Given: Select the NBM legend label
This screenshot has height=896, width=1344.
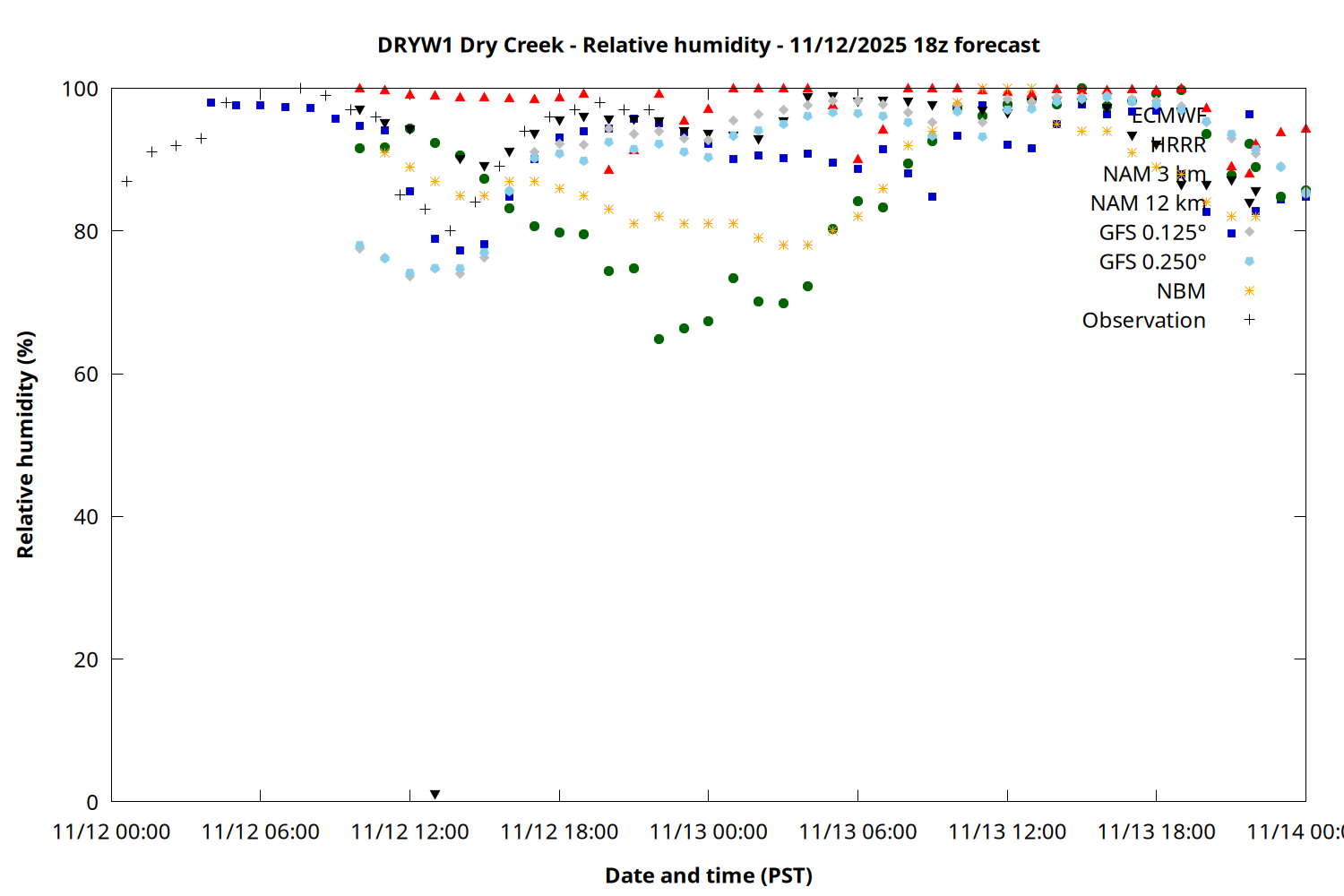Looking at the screenshot, I should tap(1180, 291).
